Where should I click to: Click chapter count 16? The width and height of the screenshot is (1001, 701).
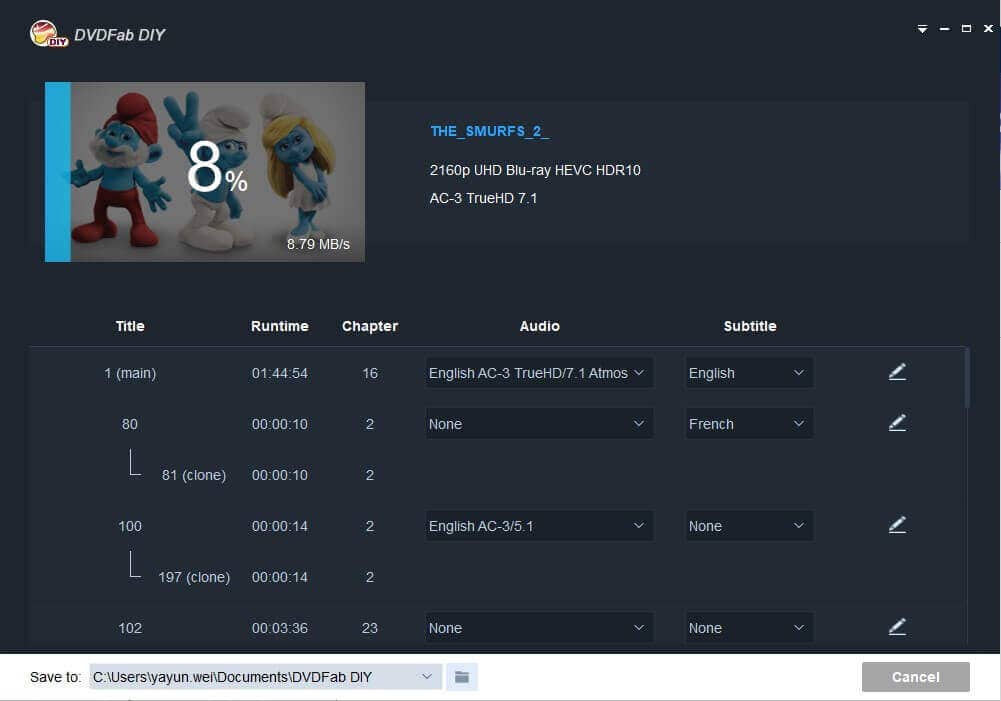pyautogui.click(x=370, y=373)
